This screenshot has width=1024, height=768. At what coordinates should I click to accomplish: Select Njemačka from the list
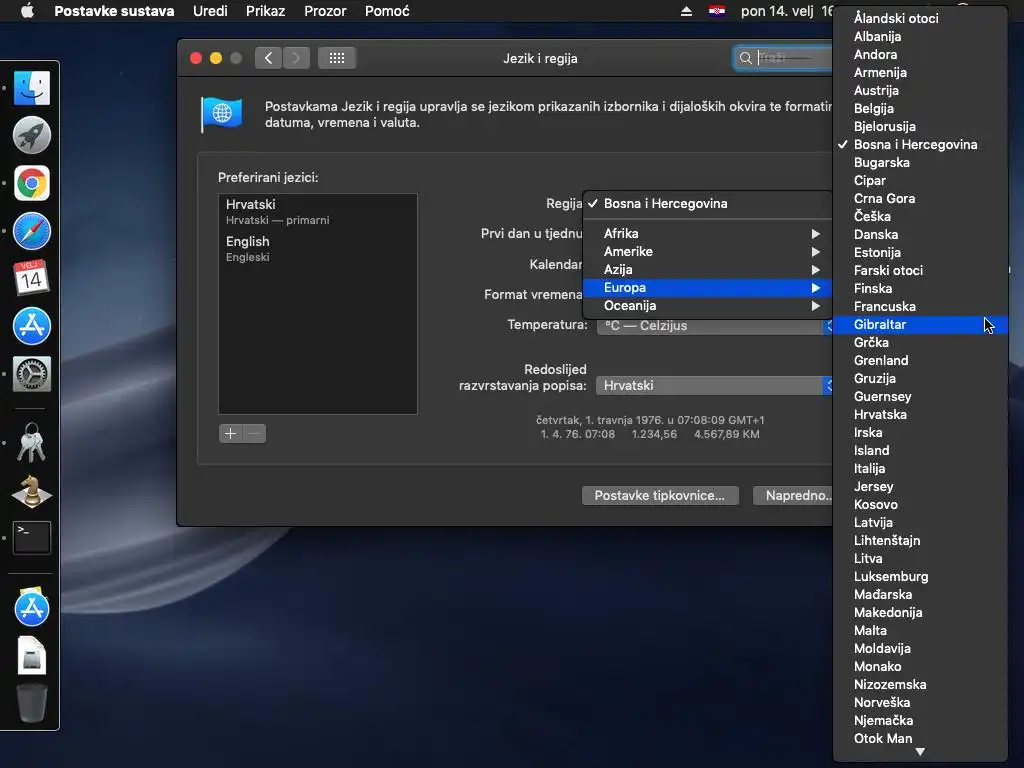921,721
